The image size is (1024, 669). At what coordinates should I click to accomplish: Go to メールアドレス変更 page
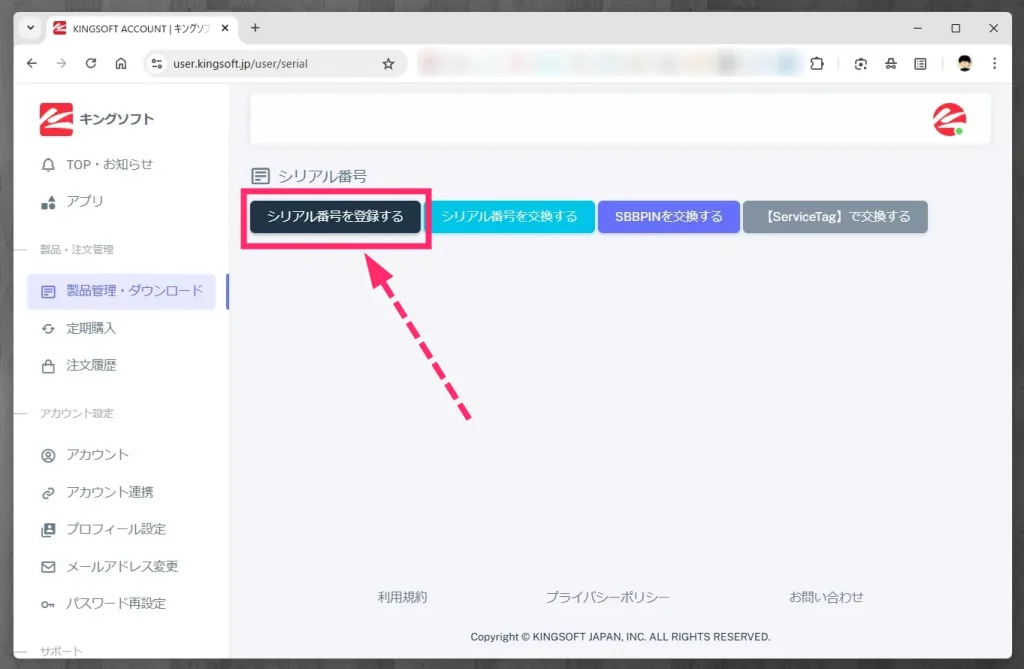pos(121,566)
